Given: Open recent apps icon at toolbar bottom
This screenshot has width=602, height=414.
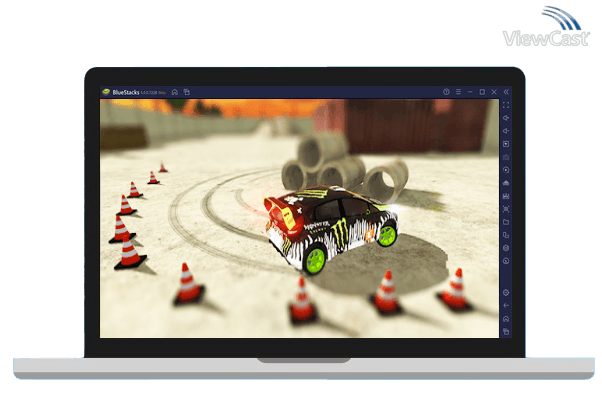Looking at the screenshot, I should point(506,331).
